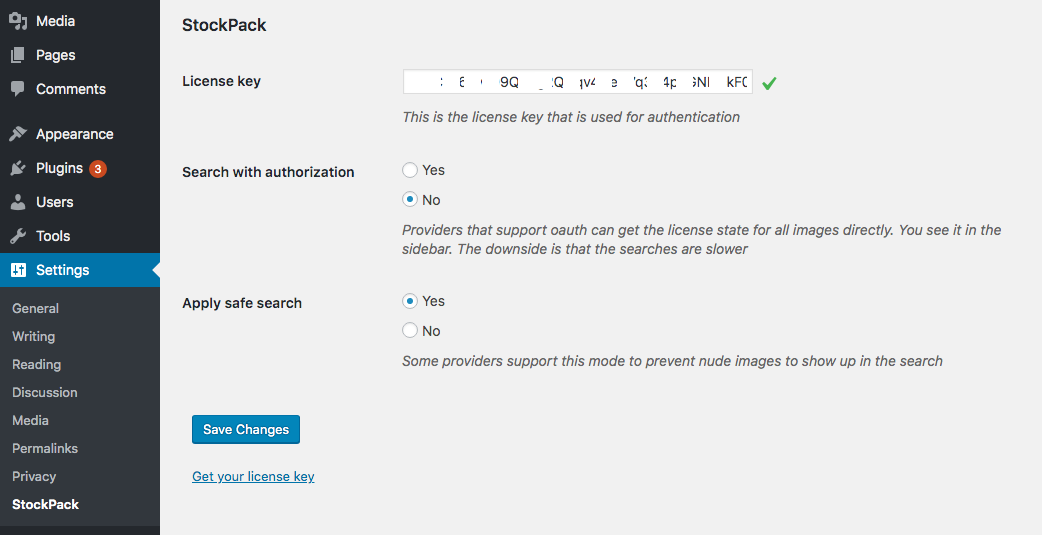Click the Appearance paintbrush icon
The image size is (1042, 535).
pyautogui.click(x=18, y=134)
